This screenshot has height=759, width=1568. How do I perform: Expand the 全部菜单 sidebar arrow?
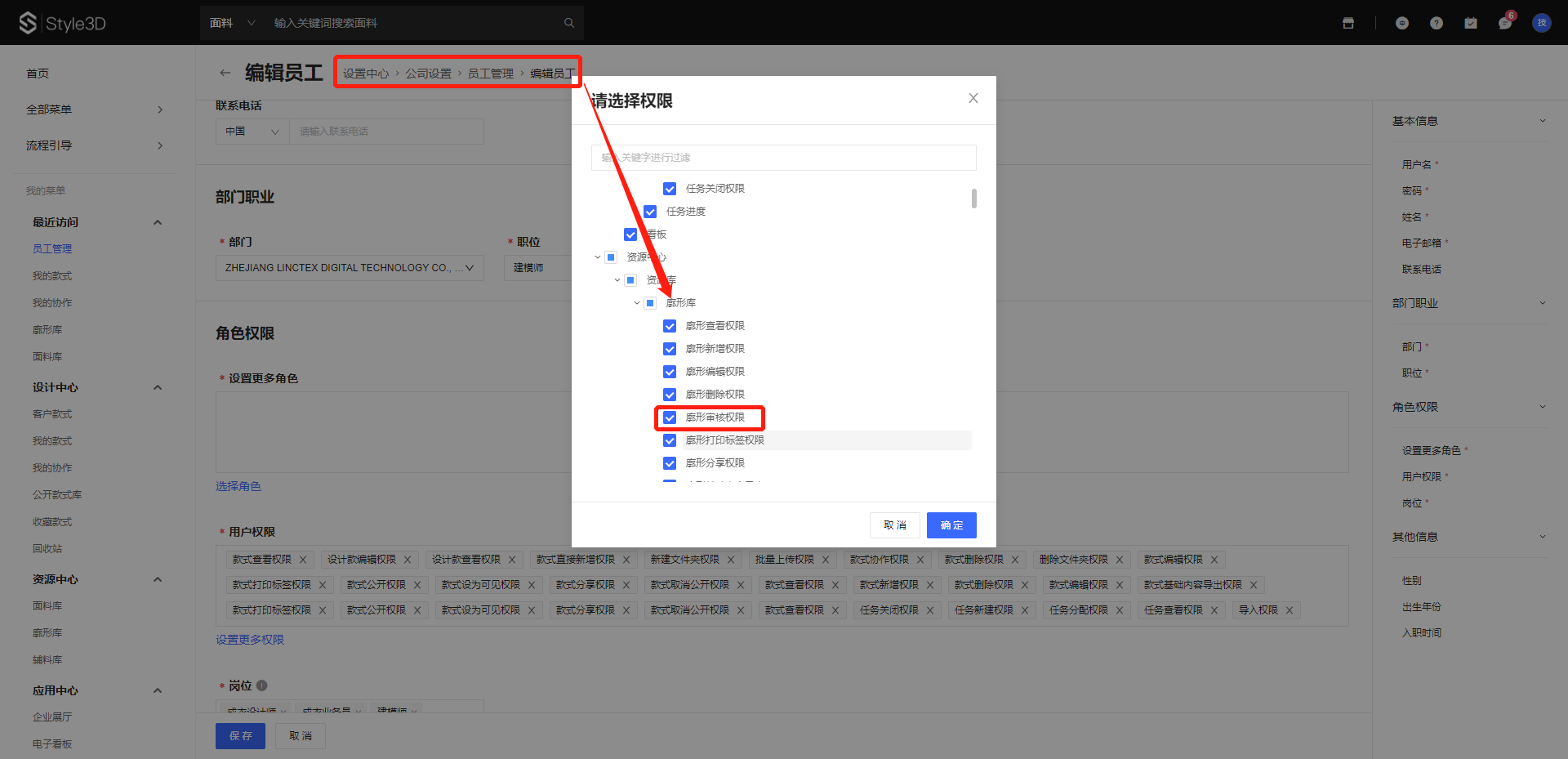[x=160, y=109]
